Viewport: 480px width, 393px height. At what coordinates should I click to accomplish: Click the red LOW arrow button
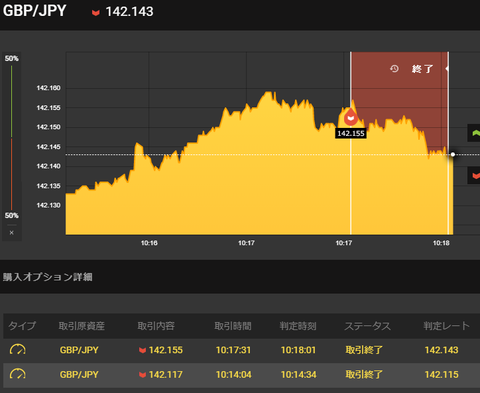point(475,175)
